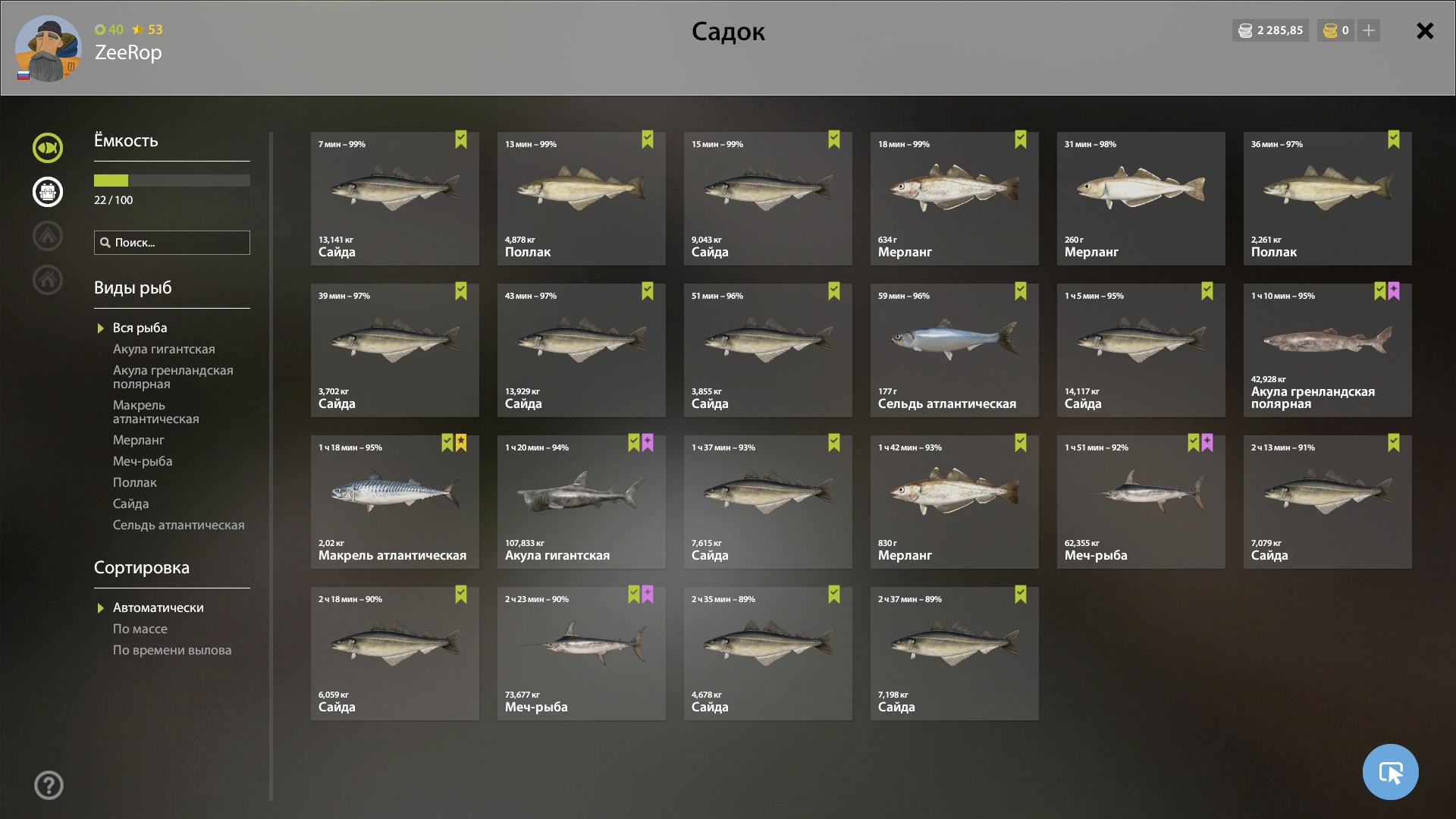Click the blue cursor selection button

[x=1390, y=772]
